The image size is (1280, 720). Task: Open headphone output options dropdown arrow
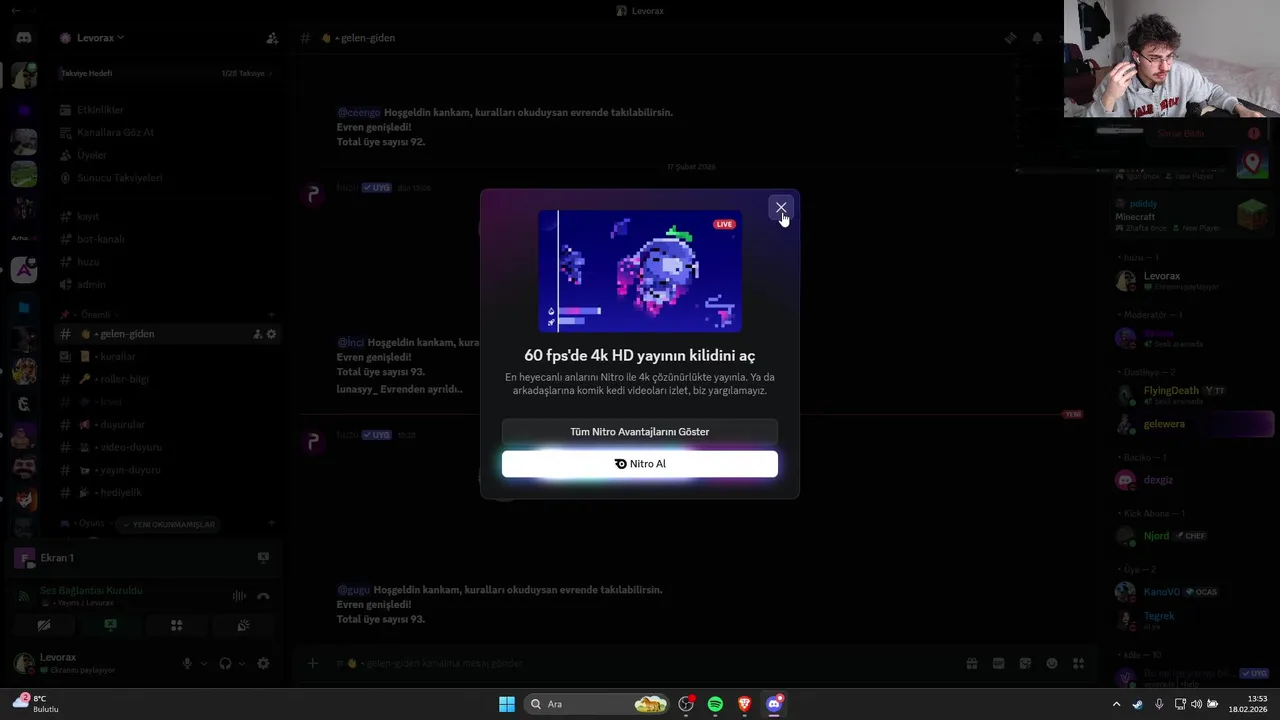pos(242,663)
